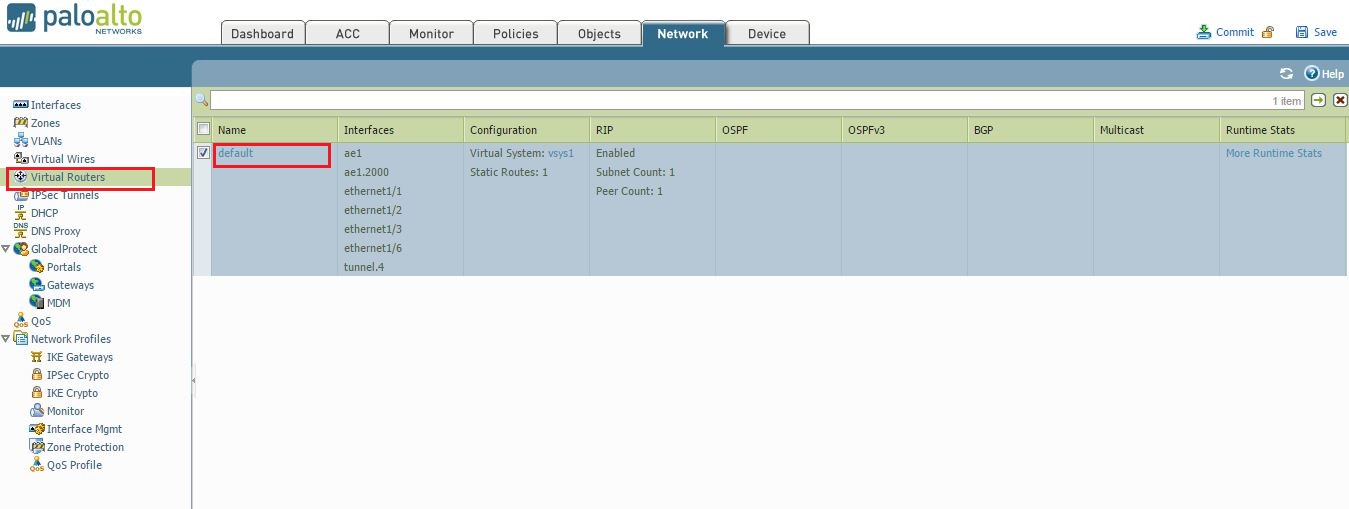The height and width of the screenshot is (509, 1349).
Task: Click the ethernet1/6 interface text
Action: coord(373,248)
